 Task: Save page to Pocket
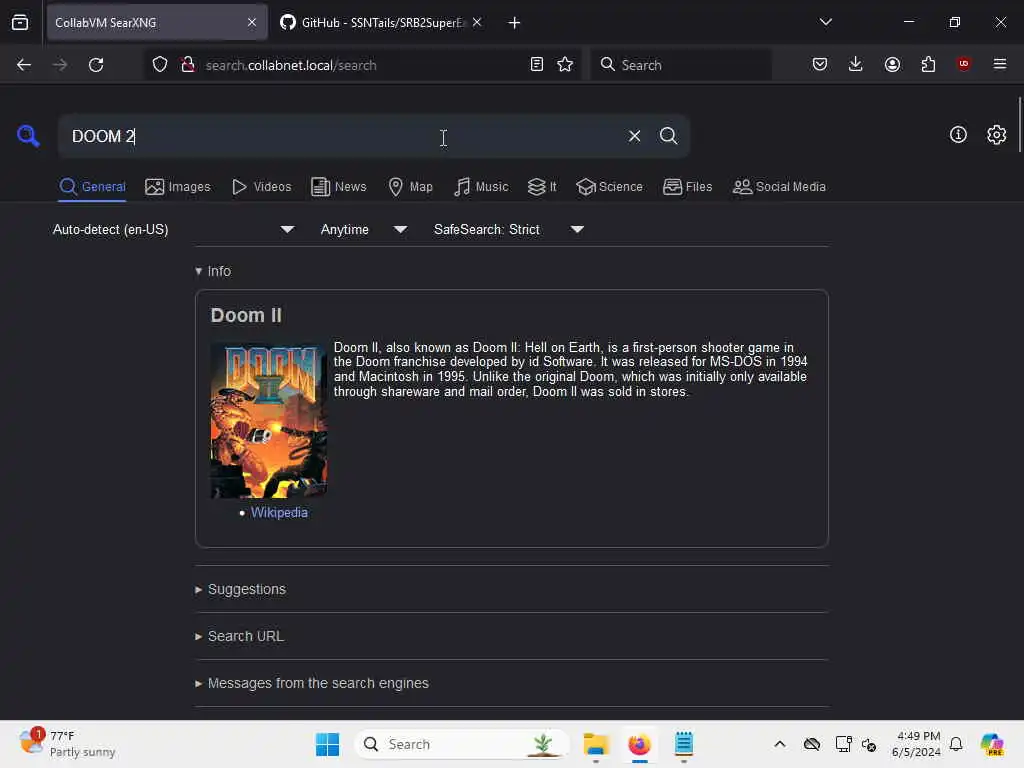click(820, 65)
